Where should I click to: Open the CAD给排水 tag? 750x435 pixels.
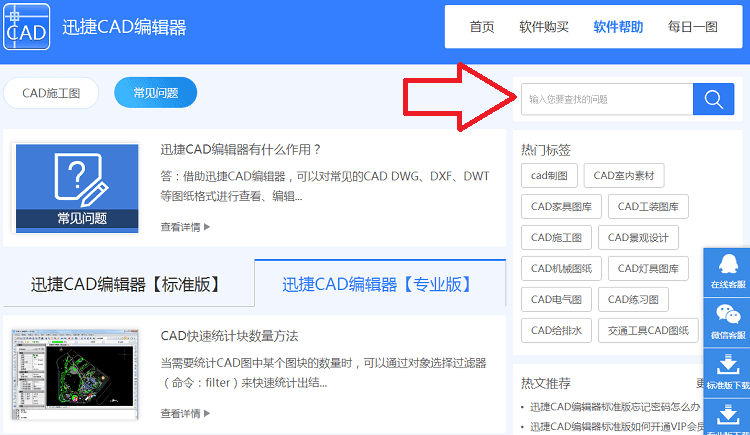click(556, 331)
